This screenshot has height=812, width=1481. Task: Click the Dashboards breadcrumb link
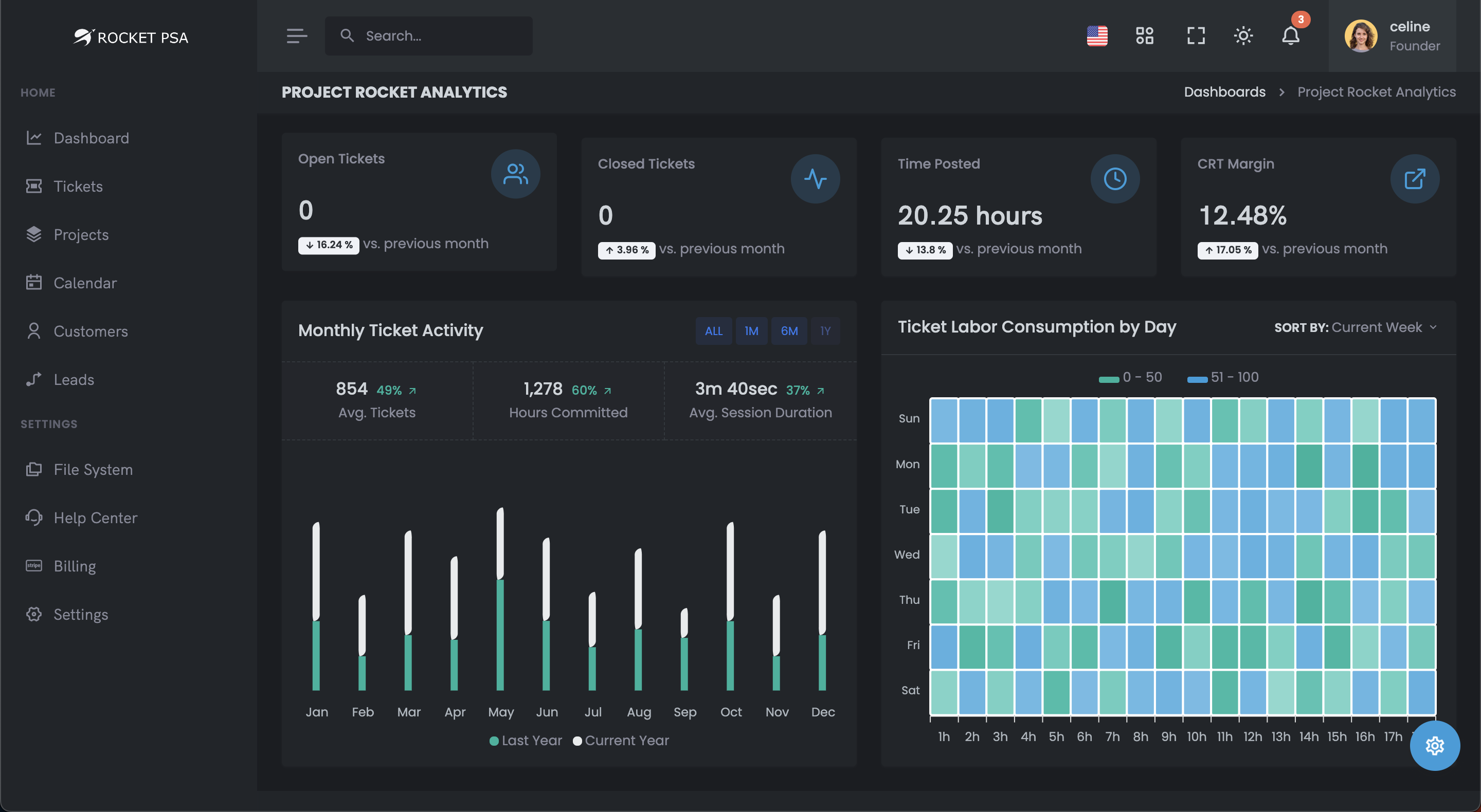[1224, 92]
